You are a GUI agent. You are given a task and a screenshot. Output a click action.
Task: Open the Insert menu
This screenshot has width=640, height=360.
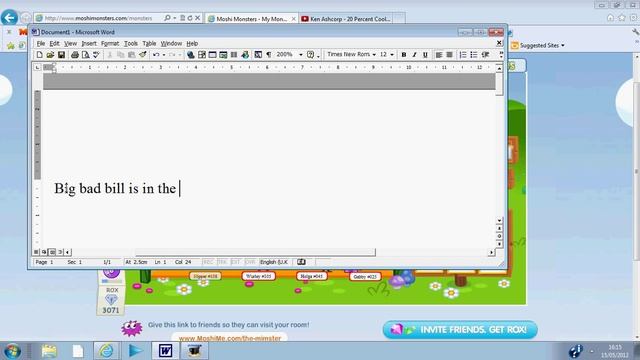[x=89, y=43]
